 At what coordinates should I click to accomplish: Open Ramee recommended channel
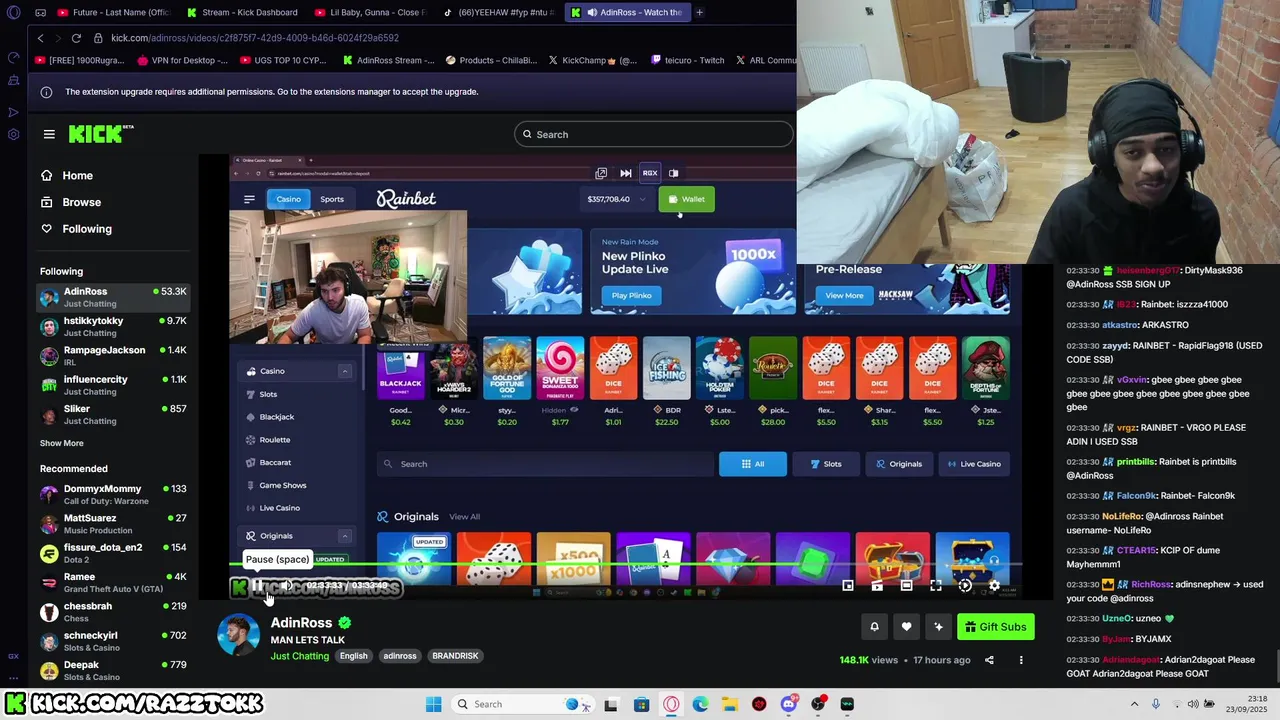(x=113, y=583)
